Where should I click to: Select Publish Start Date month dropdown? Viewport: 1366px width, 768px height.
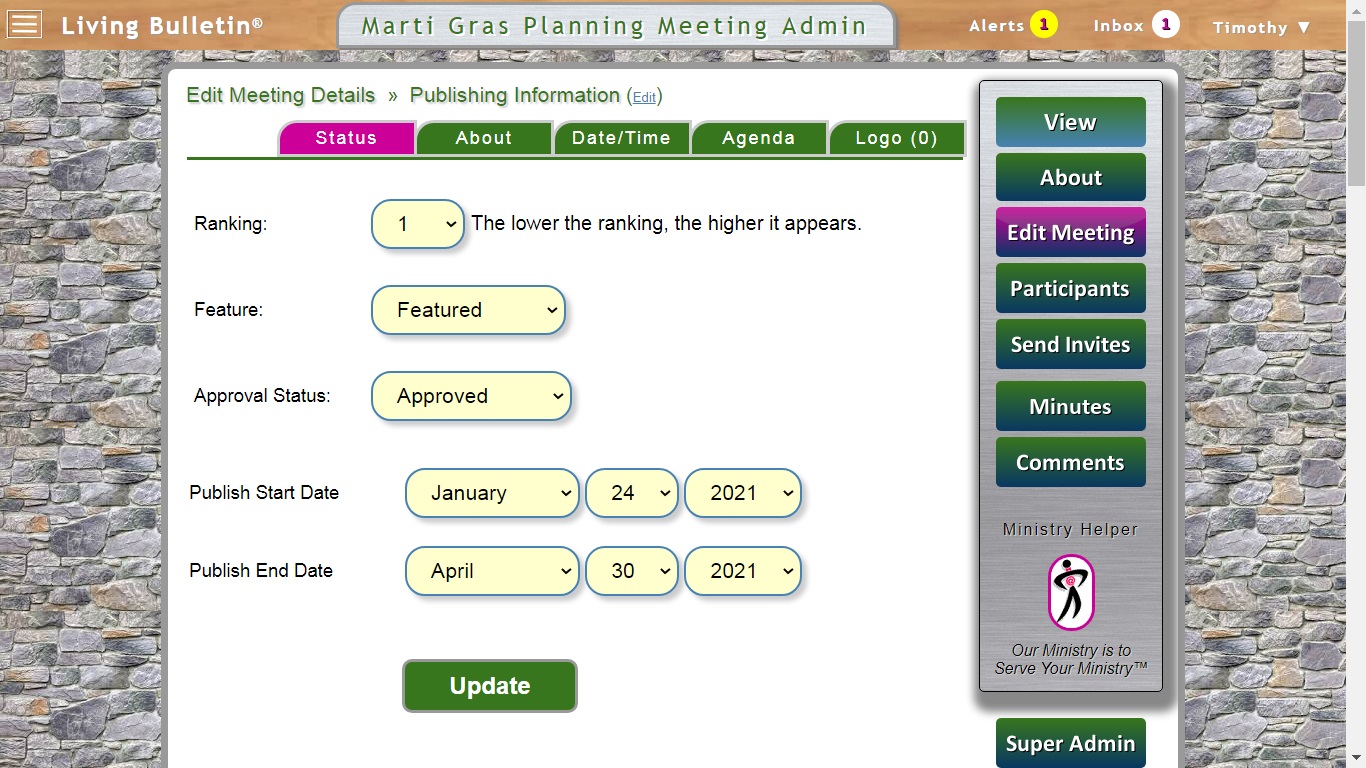(492, 493)
